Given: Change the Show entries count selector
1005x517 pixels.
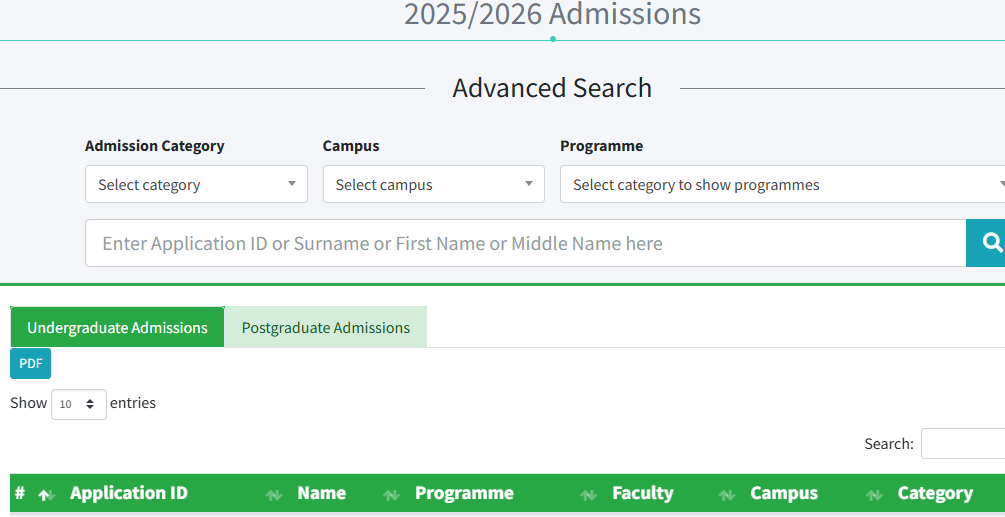Looking at the screenshot, I should (79, 404).
